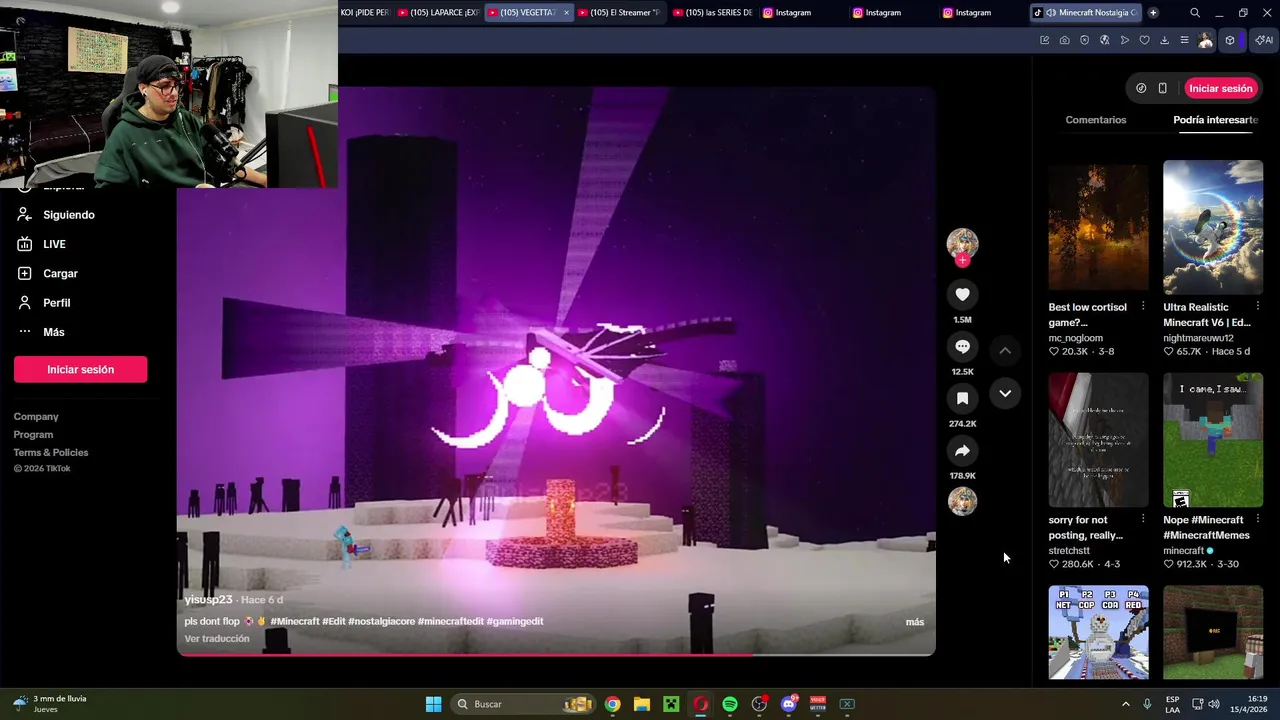This screenshot has width=1280, height=720.
Task: Expand the caption with the más link
Action: pos(915,622)
